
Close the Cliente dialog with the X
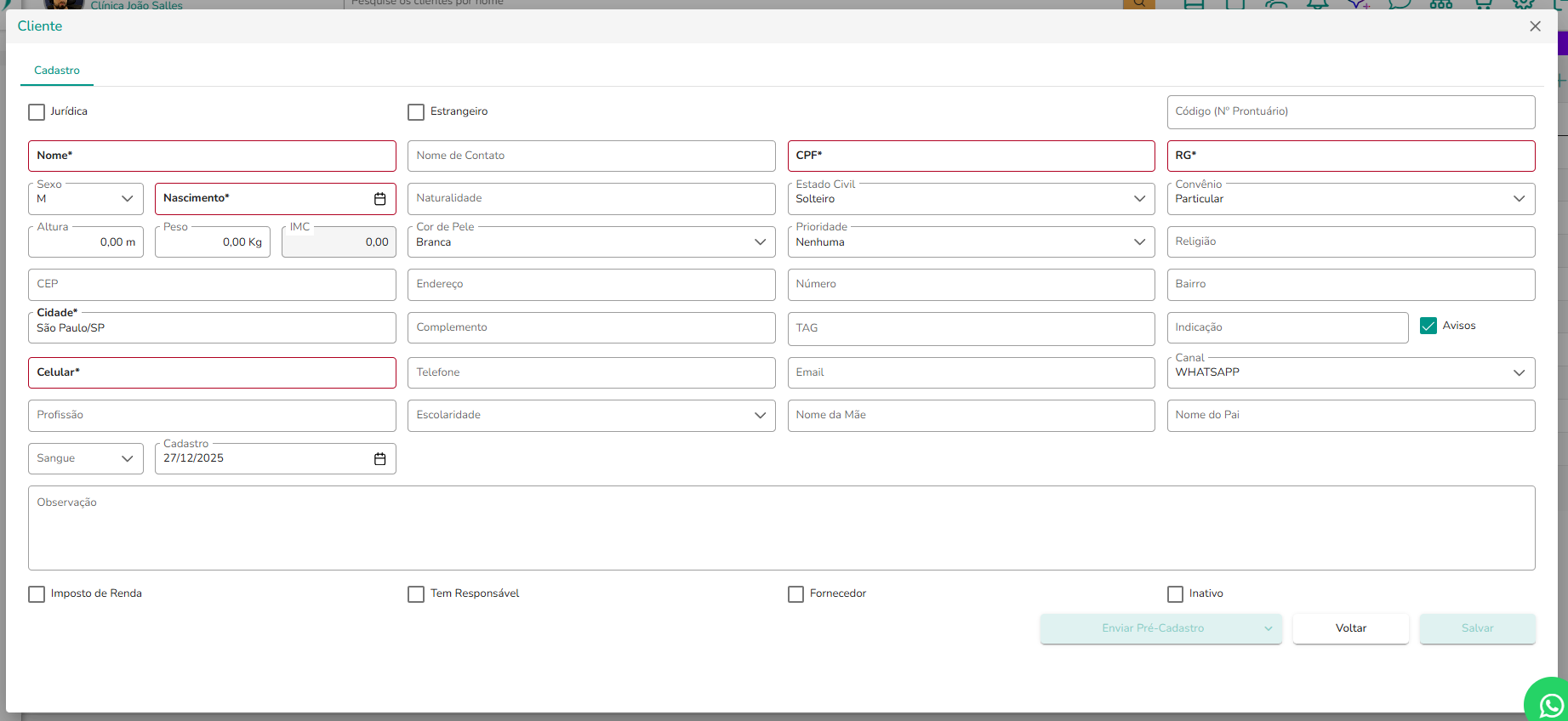[x=1535, y=26]
